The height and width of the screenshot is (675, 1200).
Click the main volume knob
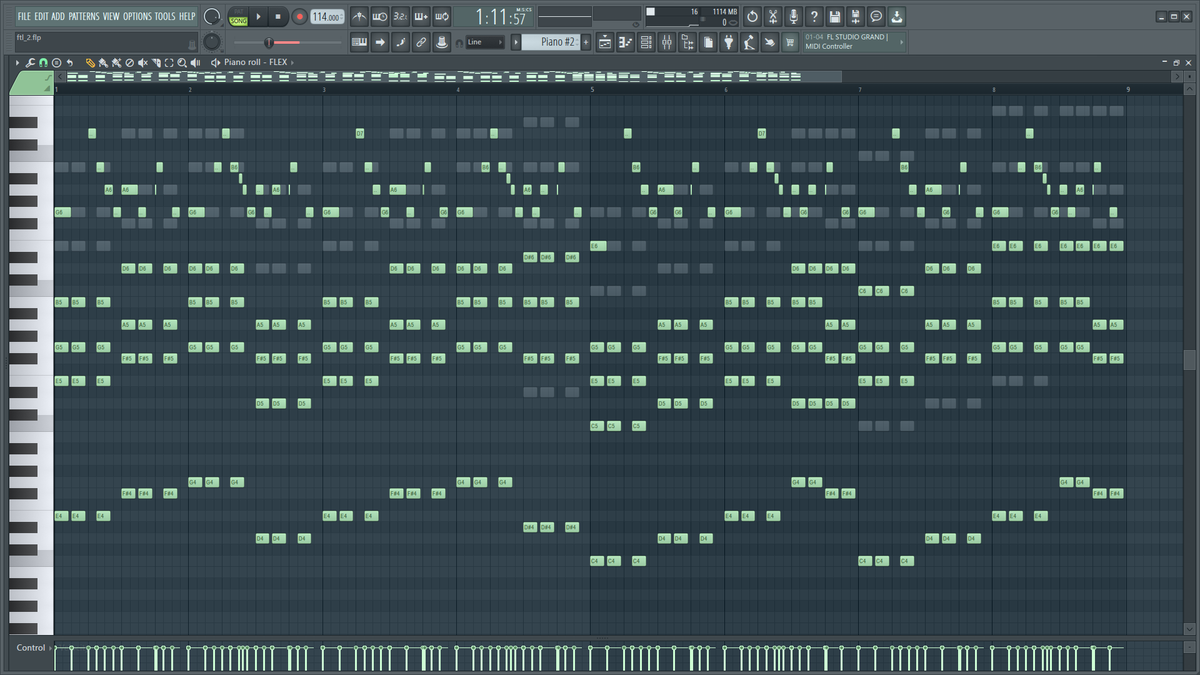point(212,17)
